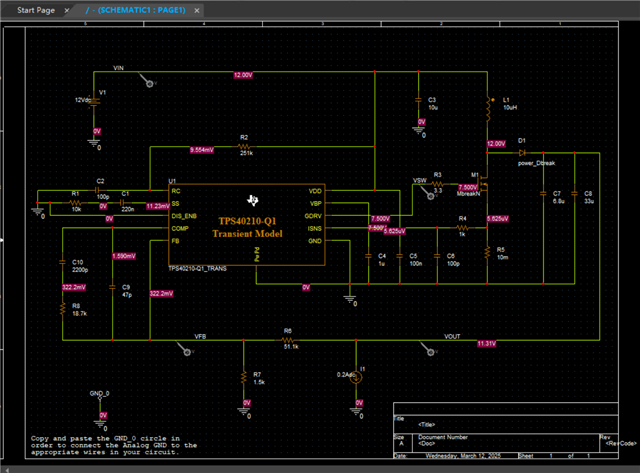Select the VSW voltage probe marker
The height and width of the screenshot is (473, 640).
[427, 192]
